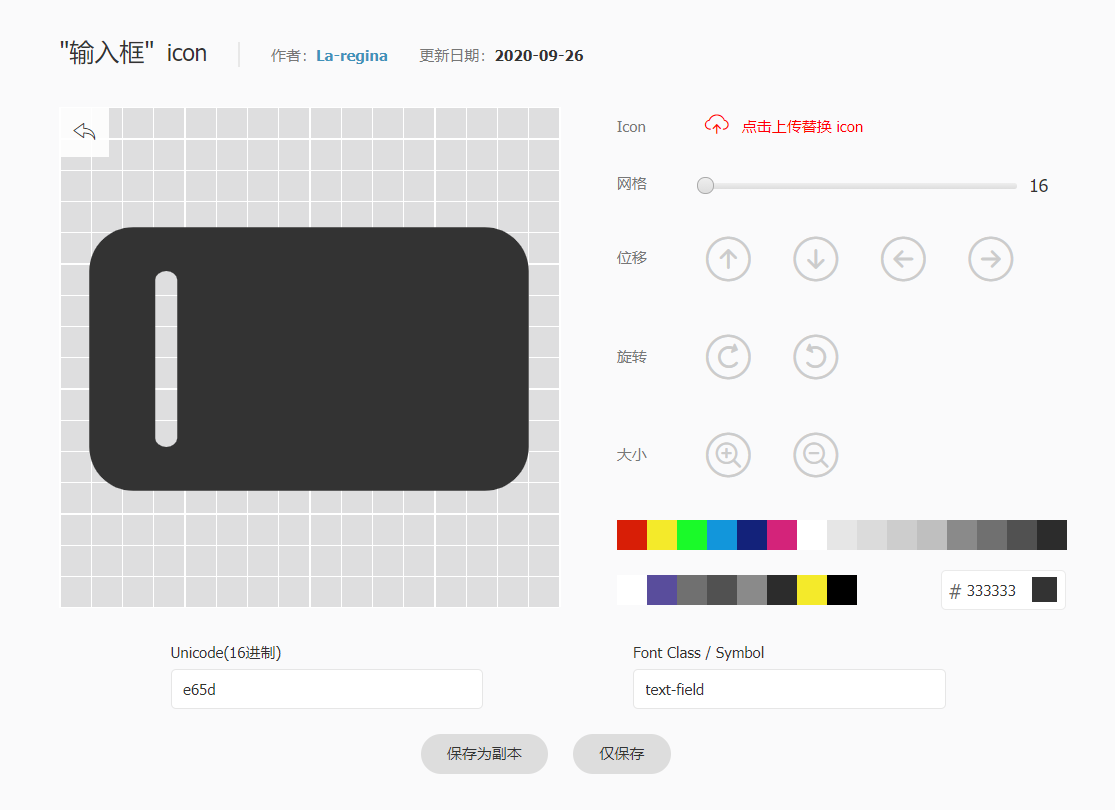
Task: Move icon left with the left arrow
Action: click(x=903, y=259)
